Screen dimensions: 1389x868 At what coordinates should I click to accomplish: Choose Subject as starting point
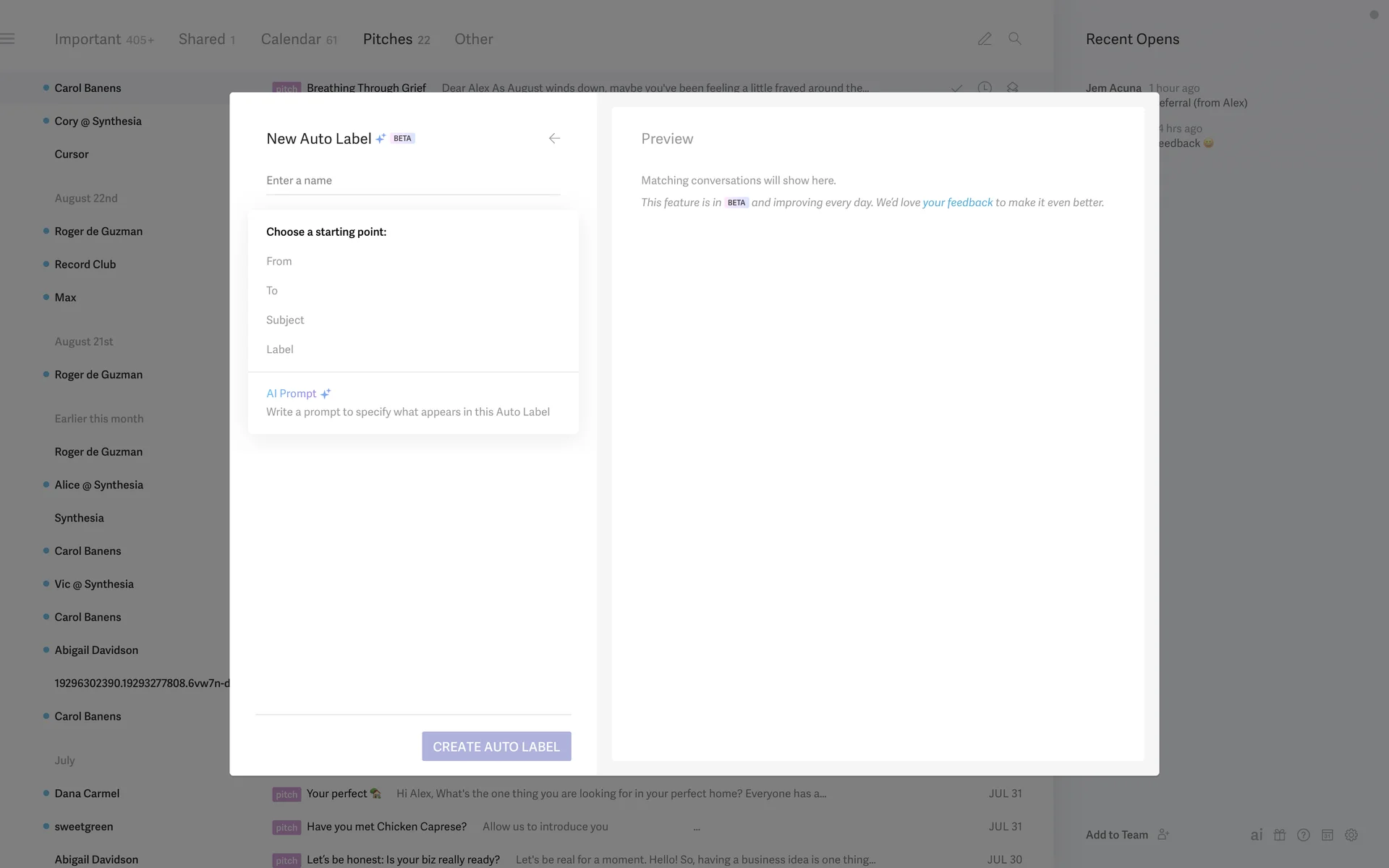(x=285, y=320)
